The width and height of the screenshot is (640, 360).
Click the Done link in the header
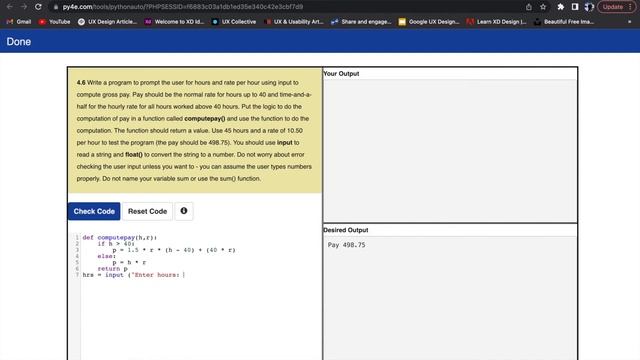(18, 42)
